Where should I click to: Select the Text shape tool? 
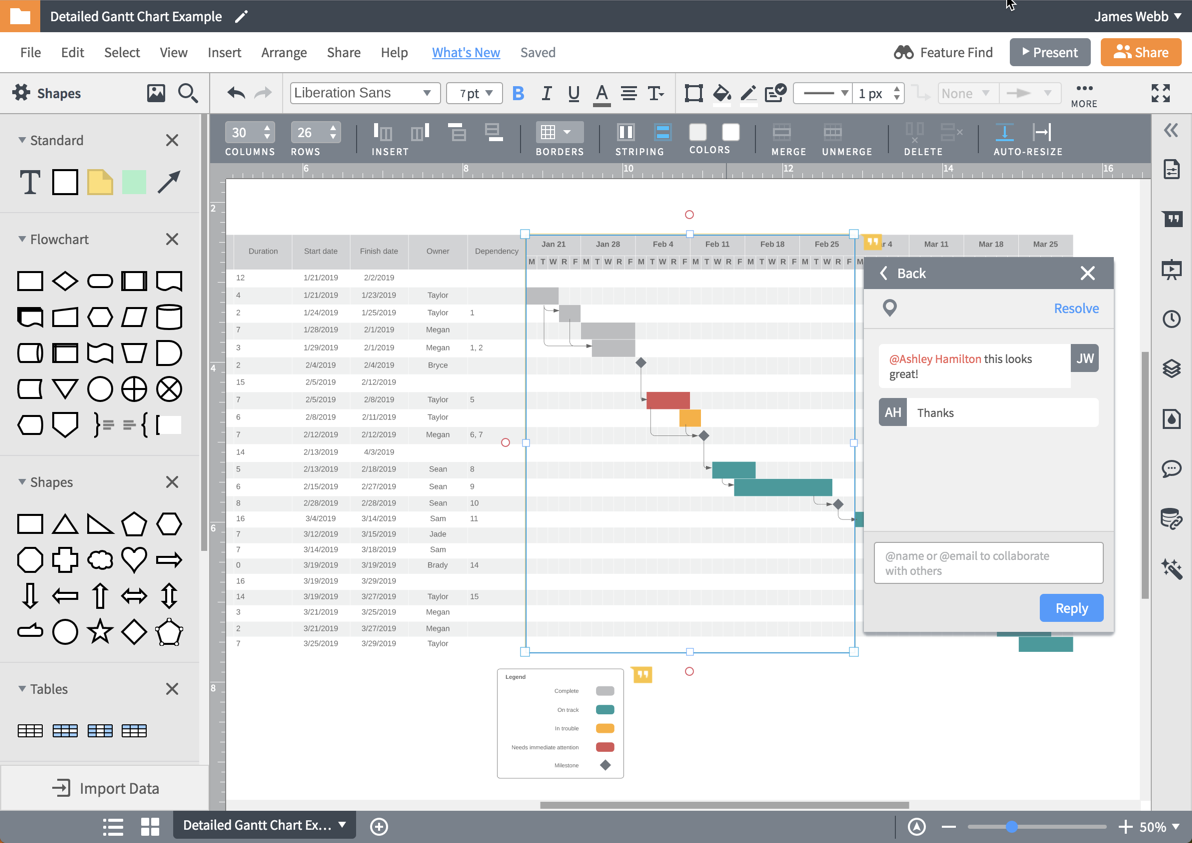point(29,182)
